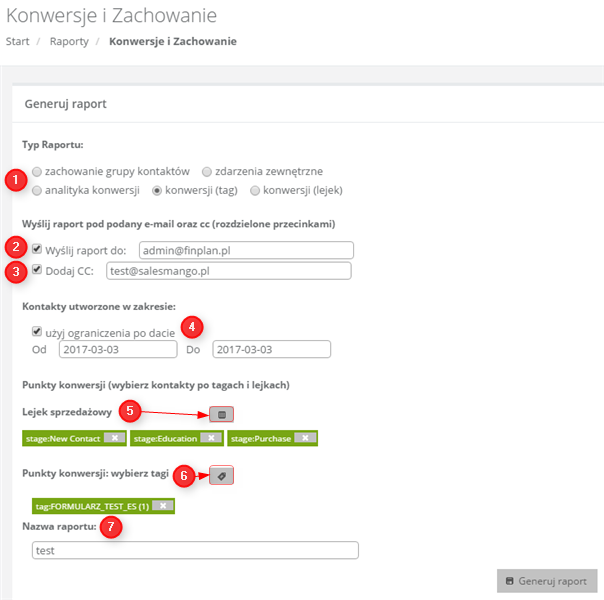Remove the tag:FORMULARZ_TEST_ES chip
This screenshot has width=604, height=600.
pos(163,505)
